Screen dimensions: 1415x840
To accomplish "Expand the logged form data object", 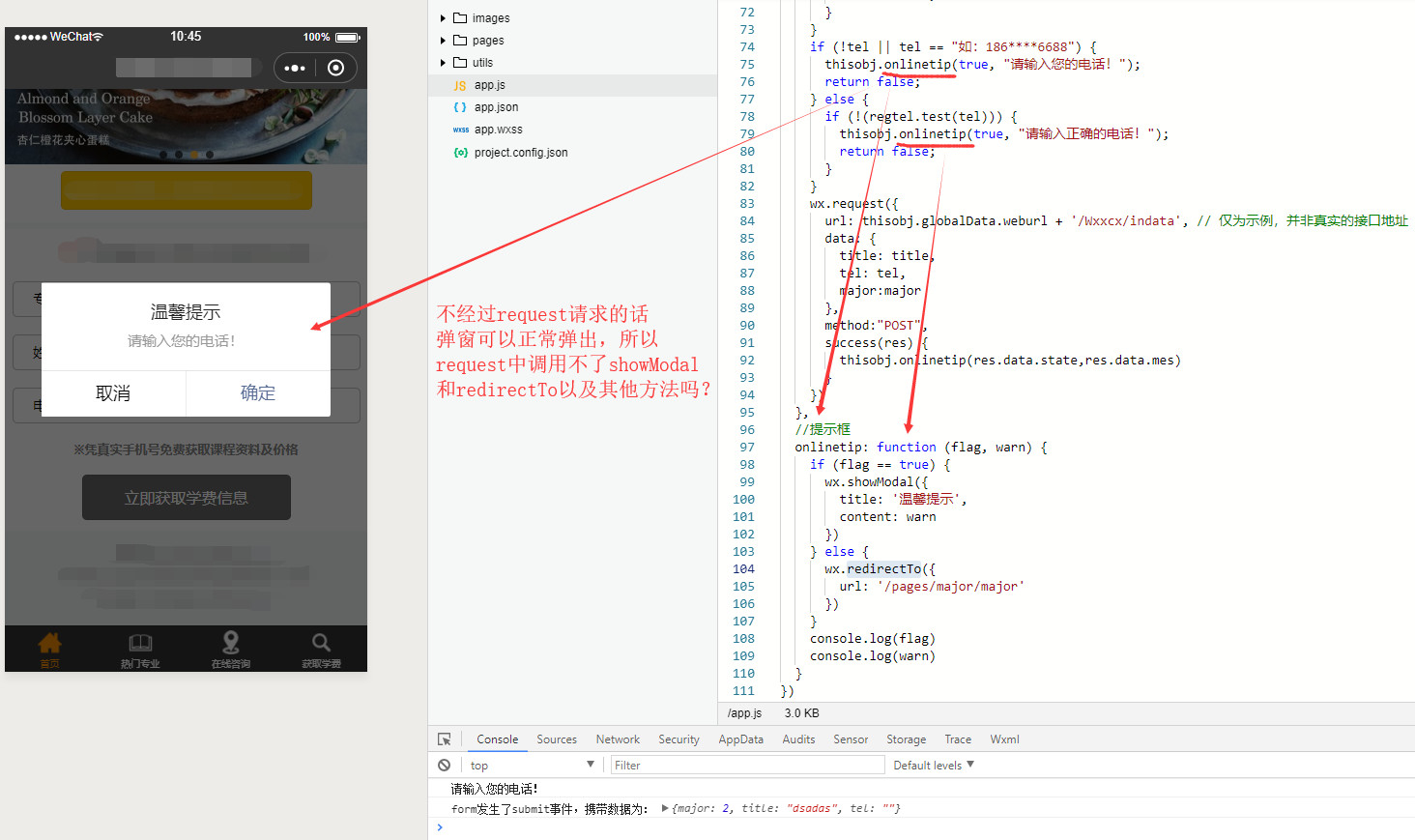I will [665, 808].
